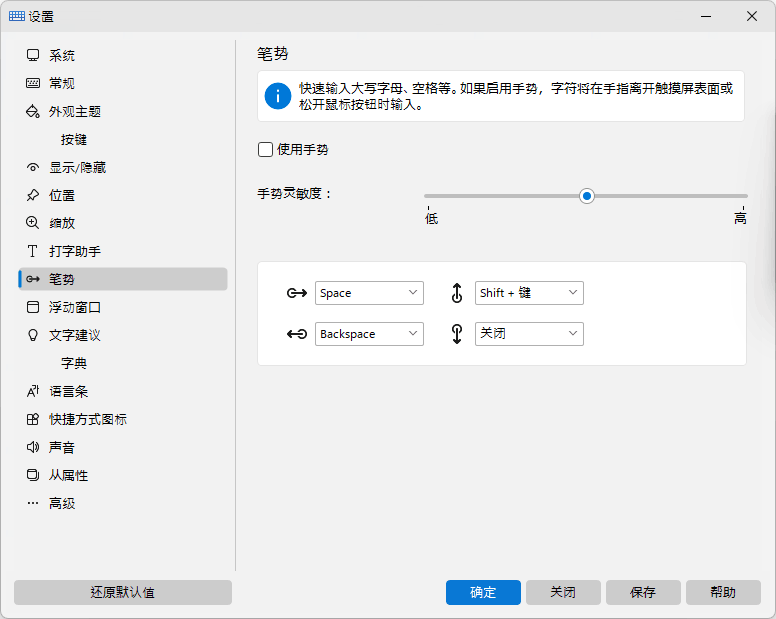
Task: Click the gesture arrow icon beside 笔势
Action: [33, 279]
